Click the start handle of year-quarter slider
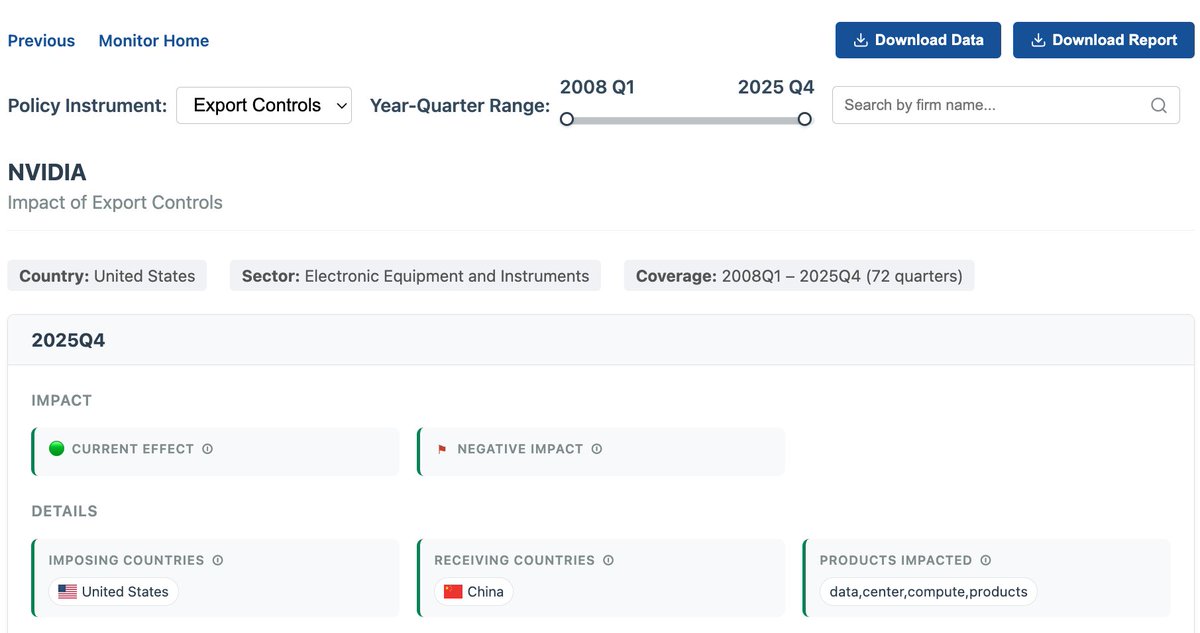This screenshot has height=633, width=1200. 567,119
